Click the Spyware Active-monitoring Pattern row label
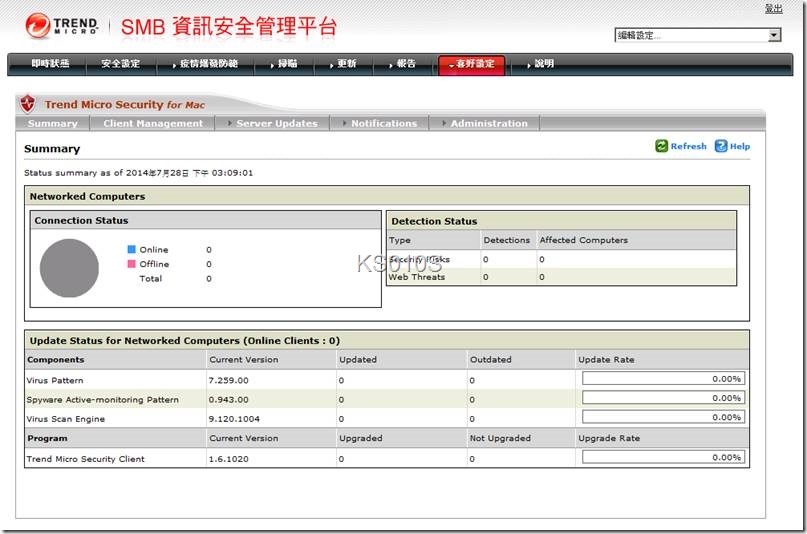Viewport: 807px width, 534px height. point(102,400)
